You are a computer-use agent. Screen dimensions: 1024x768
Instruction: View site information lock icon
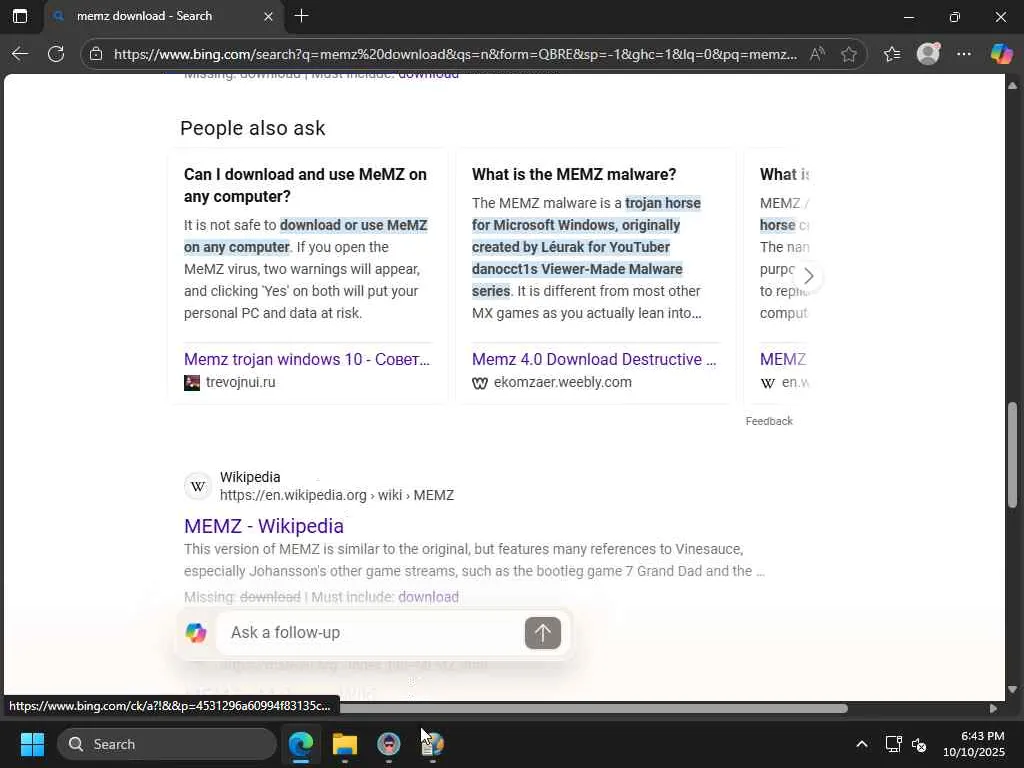click(96, 54)
